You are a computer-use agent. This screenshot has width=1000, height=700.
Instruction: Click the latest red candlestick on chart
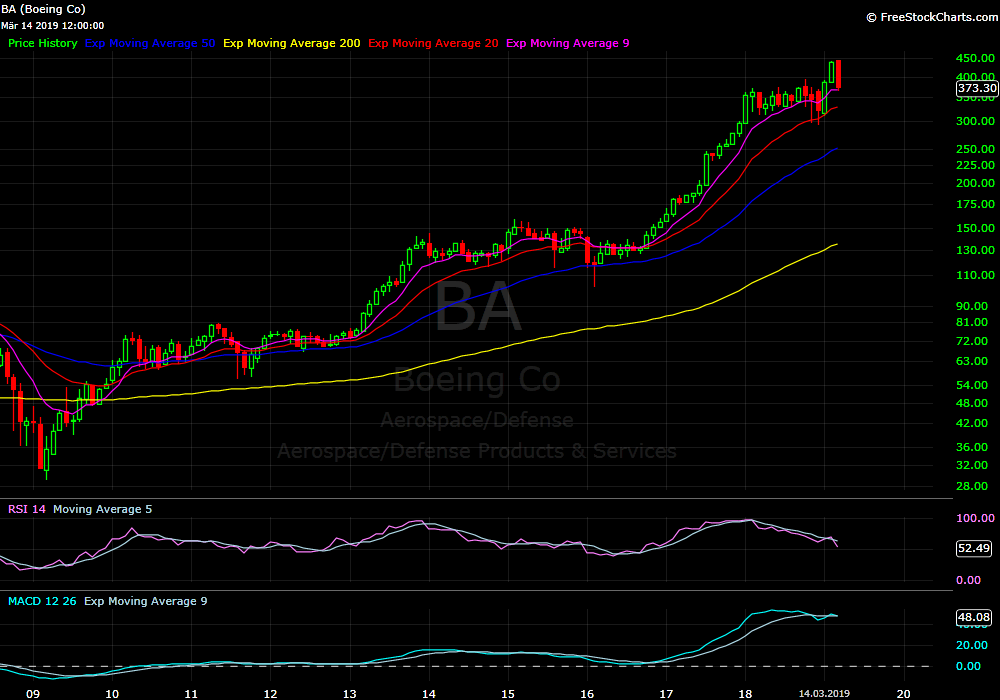[839, 75]
